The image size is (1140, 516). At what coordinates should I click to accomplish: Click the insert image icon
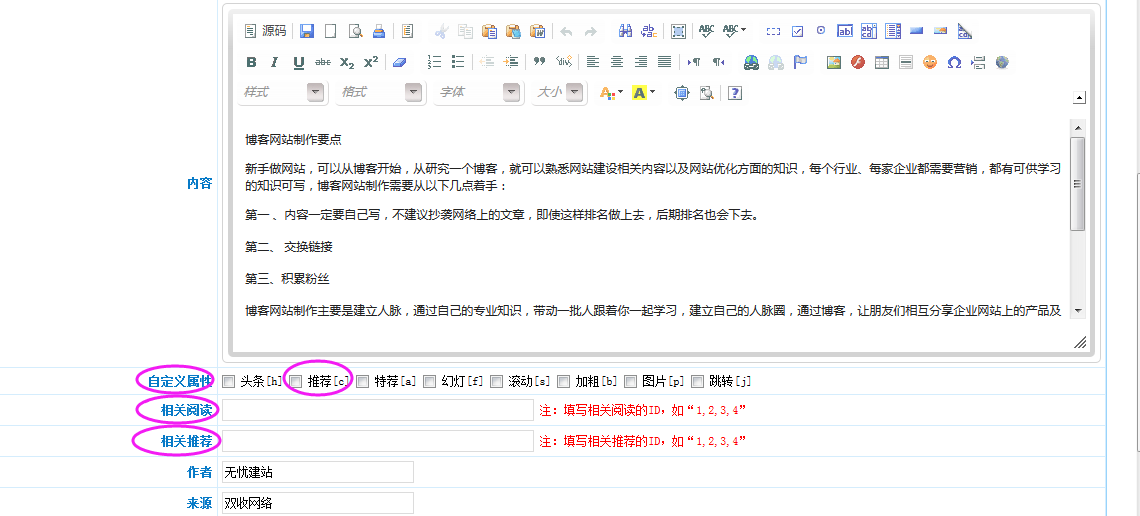tap(833, 62)
